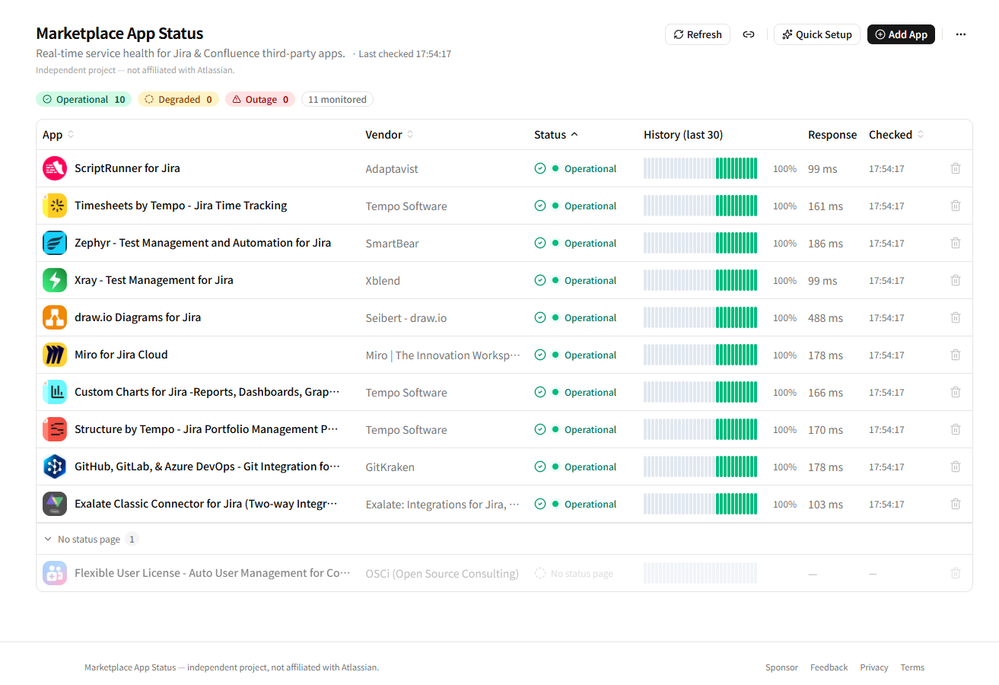Click the Exalate history uptime bar

[x=700, y=504]
